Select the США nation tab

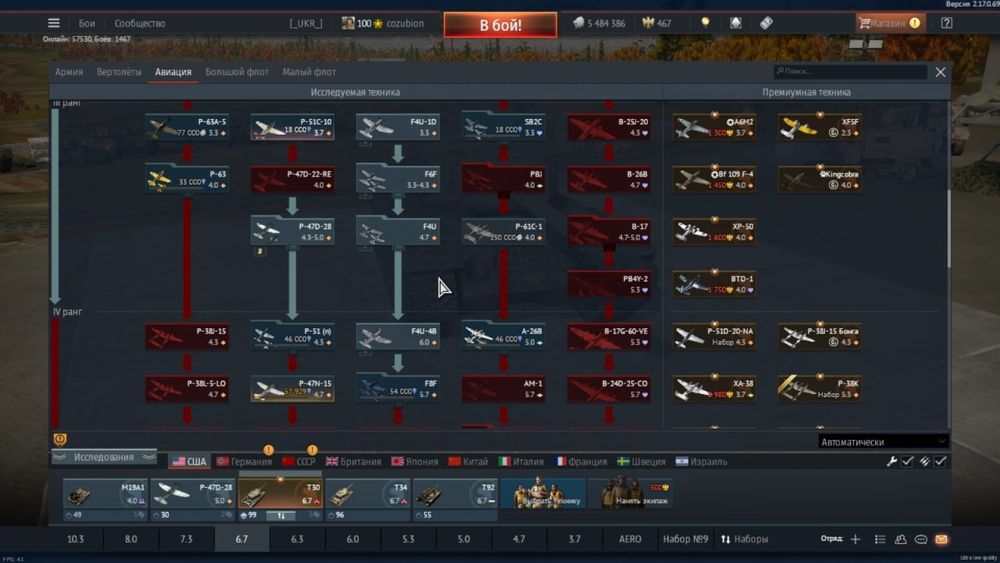(190, 461)
